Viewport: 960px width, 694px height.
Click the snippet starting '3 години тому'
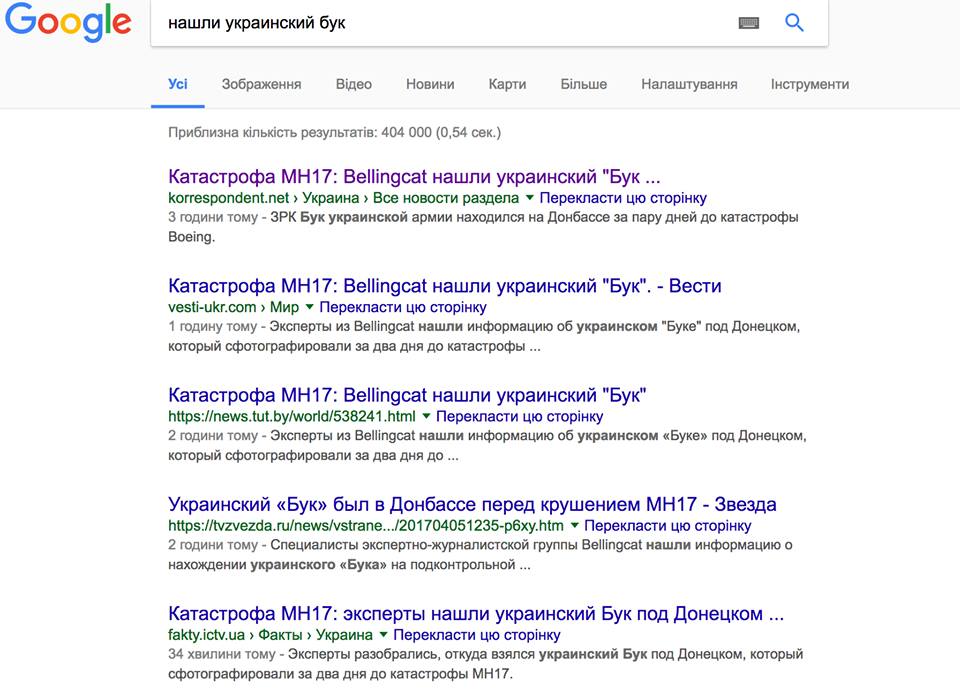483,227
